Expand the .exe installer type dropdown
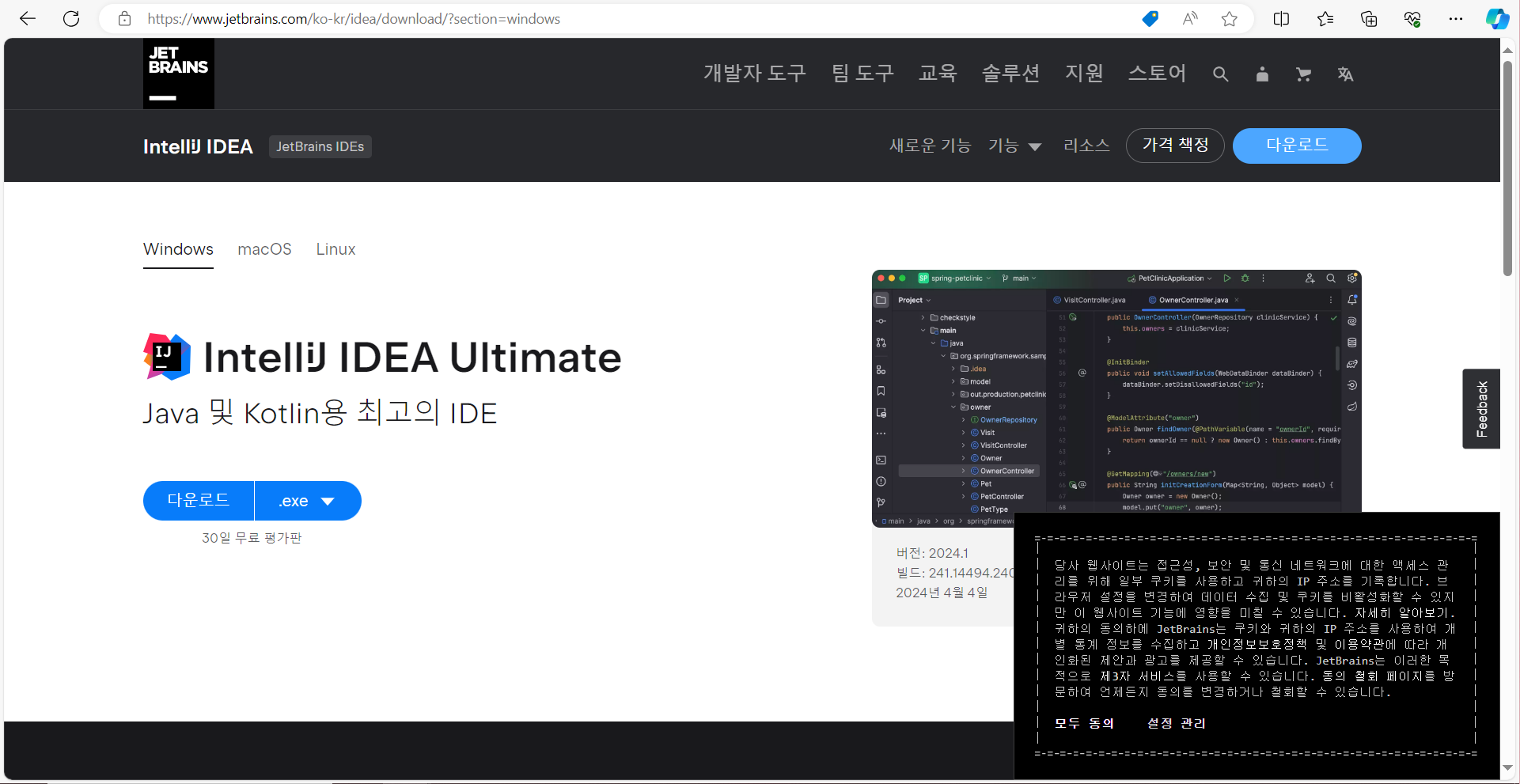This screenshot has height=784, width=1520. (308, 501)
